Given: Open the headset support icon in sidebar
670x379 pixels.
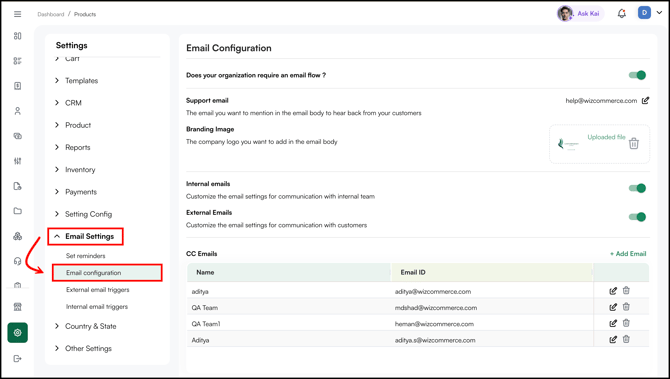Looking at the screenshot, I should (x=18, y=261).
